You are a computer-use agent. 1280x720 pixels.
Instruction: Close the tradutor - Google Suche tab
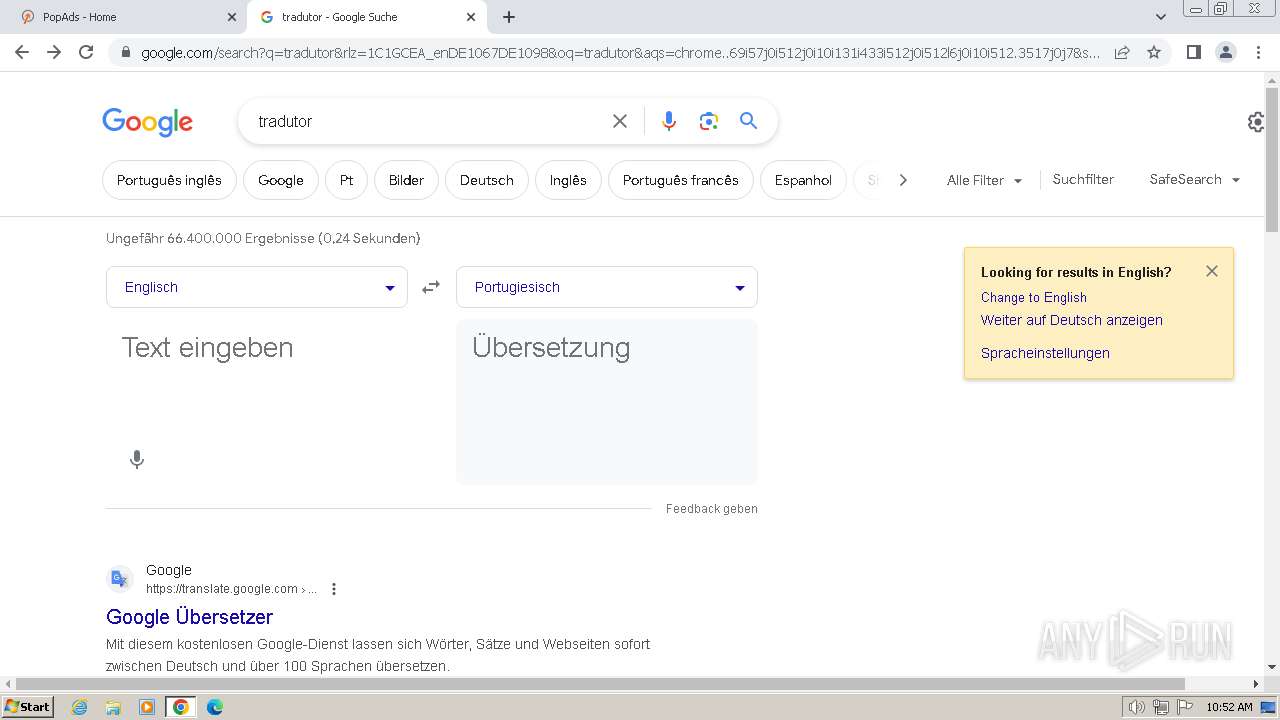tap(471, 17)
